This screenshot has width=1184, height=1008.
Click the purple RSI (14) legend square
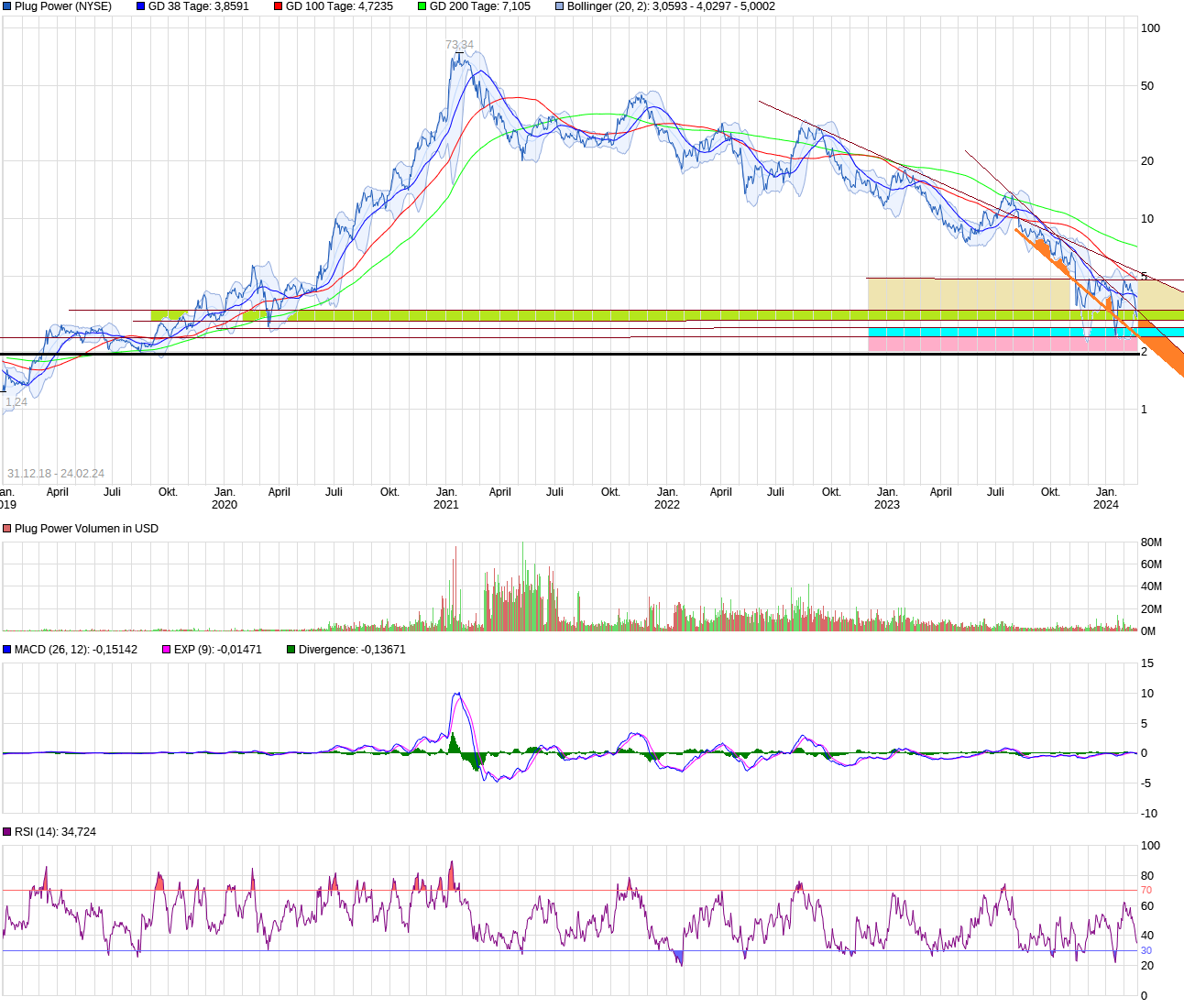[x=7, y=832]
